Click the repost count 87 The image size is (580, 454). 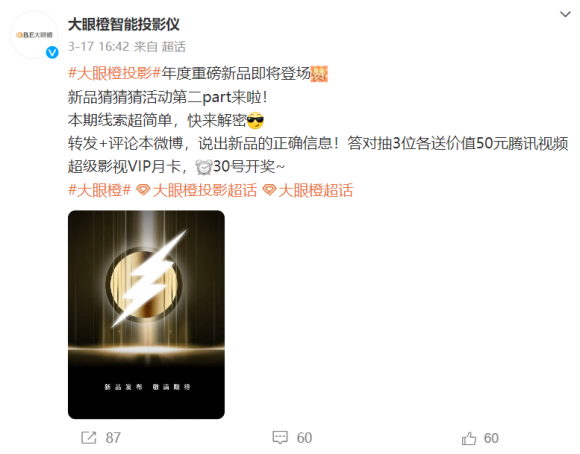coord(113,438)
